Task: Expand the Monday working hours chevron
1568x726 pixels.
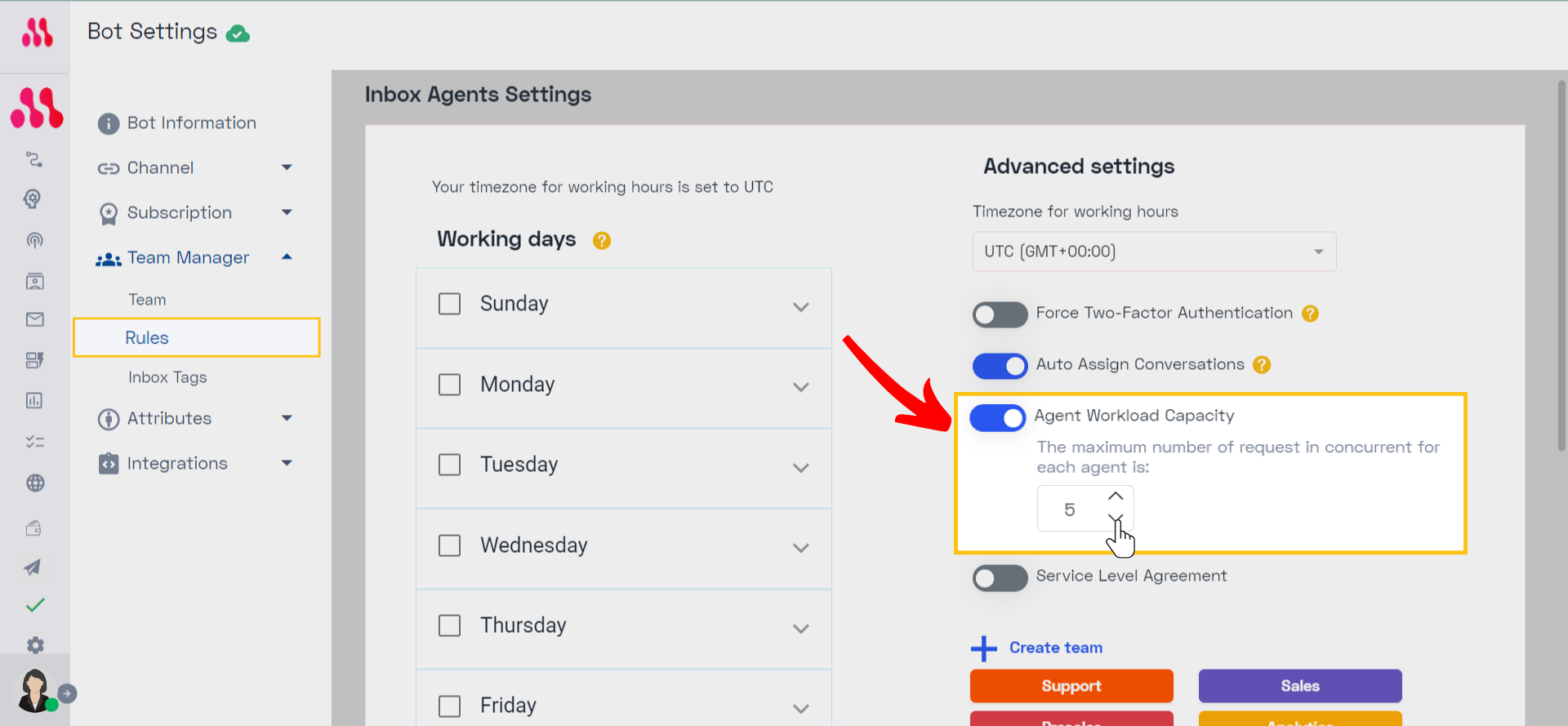Action: coord(800,387)
